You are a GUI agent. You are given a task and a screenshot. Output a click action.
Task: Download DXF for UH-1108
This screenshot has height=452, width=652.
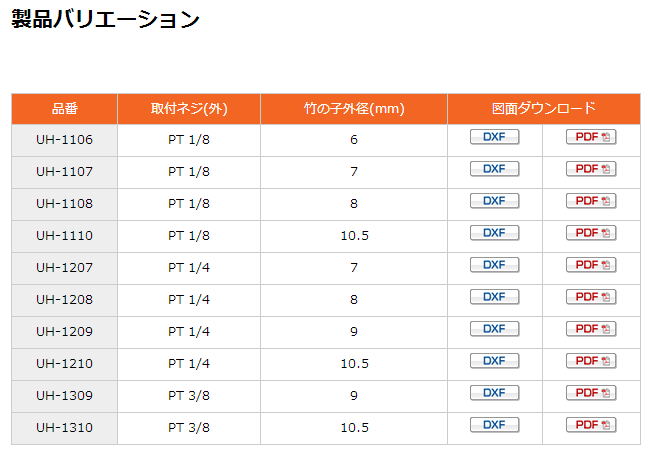[494, 201]
